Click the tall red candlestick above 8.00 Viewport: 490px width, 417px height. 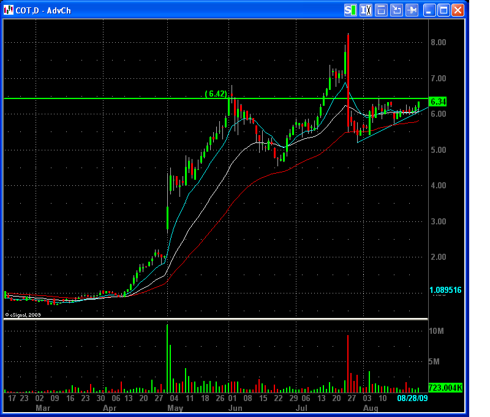pyautogui.click(x=348, y=83)
